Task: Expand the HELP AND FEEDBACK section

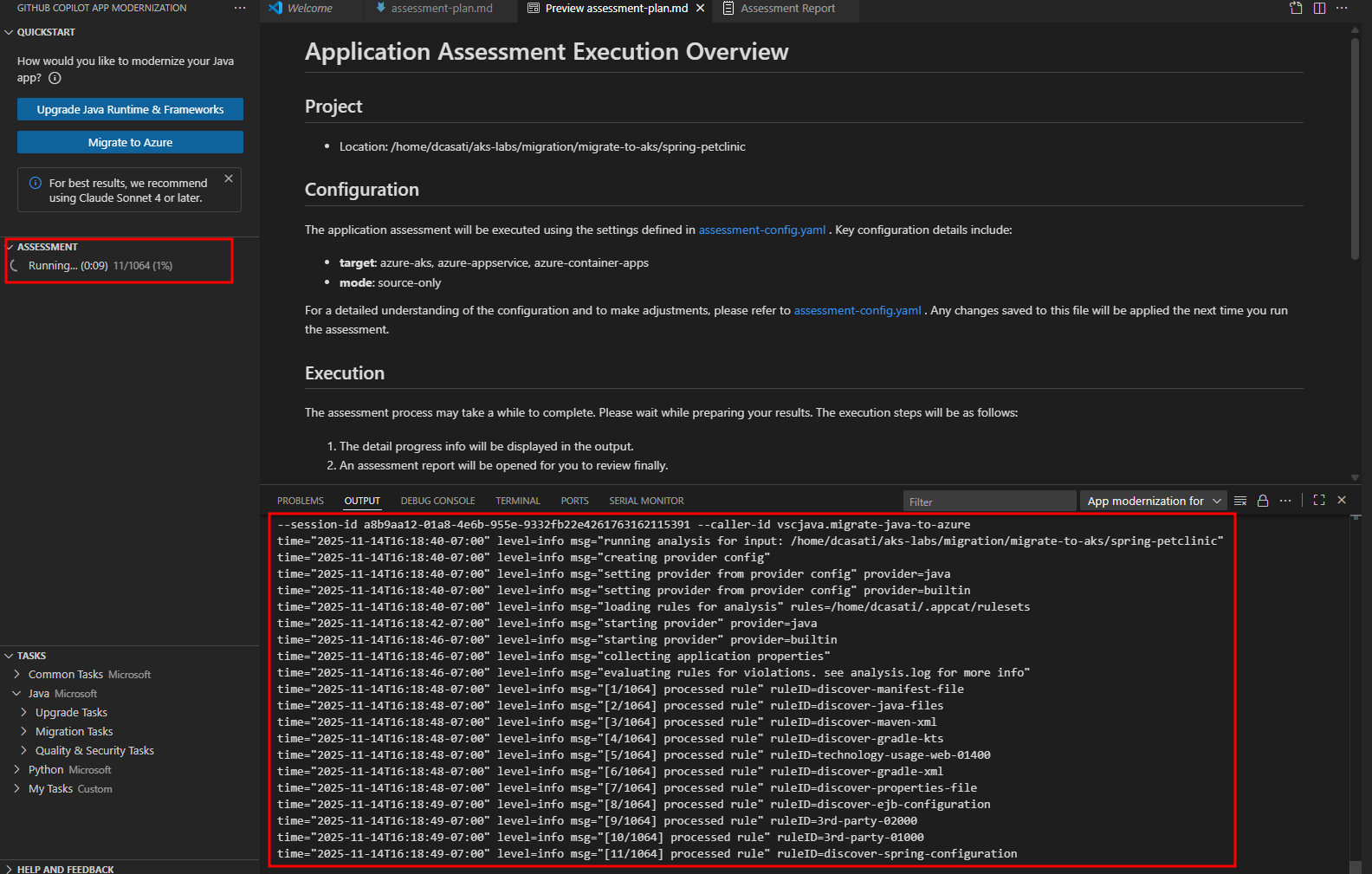Action: (x=9, y=869)
